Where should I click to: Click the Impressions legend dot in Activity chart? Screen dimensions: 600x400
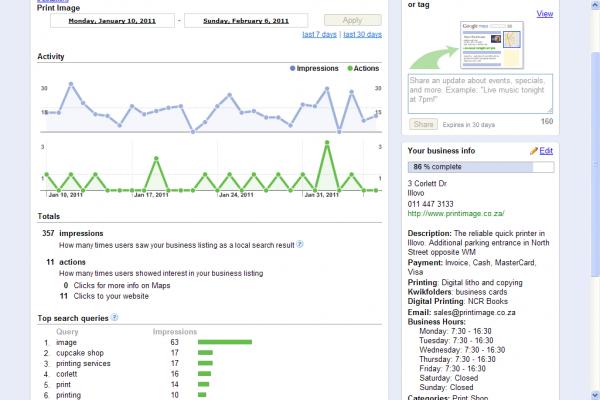click(x=293, y=69)
